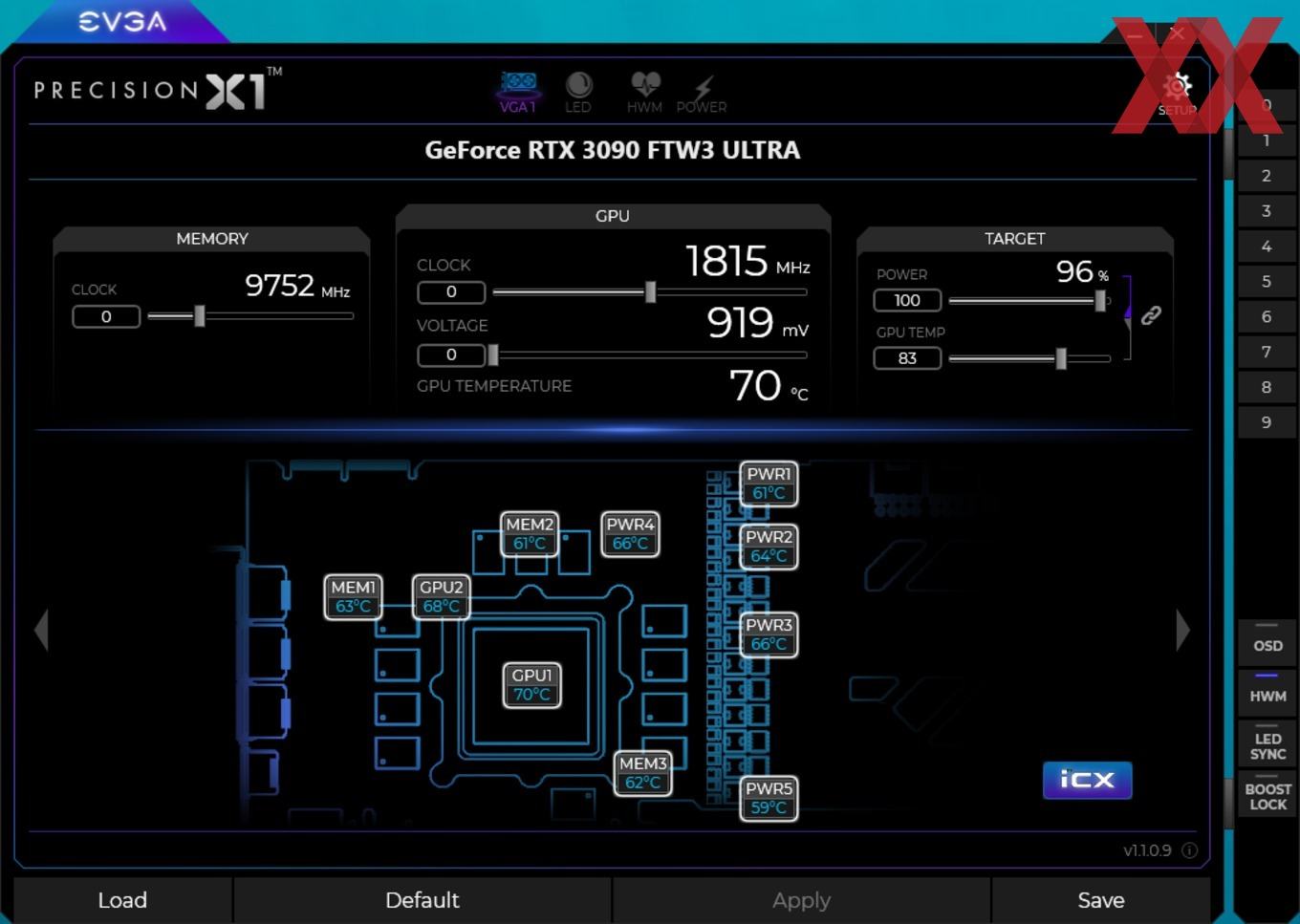Select the PWR5 59°C sensor tag
The image size is (1300, 924).
click(769, 798)
